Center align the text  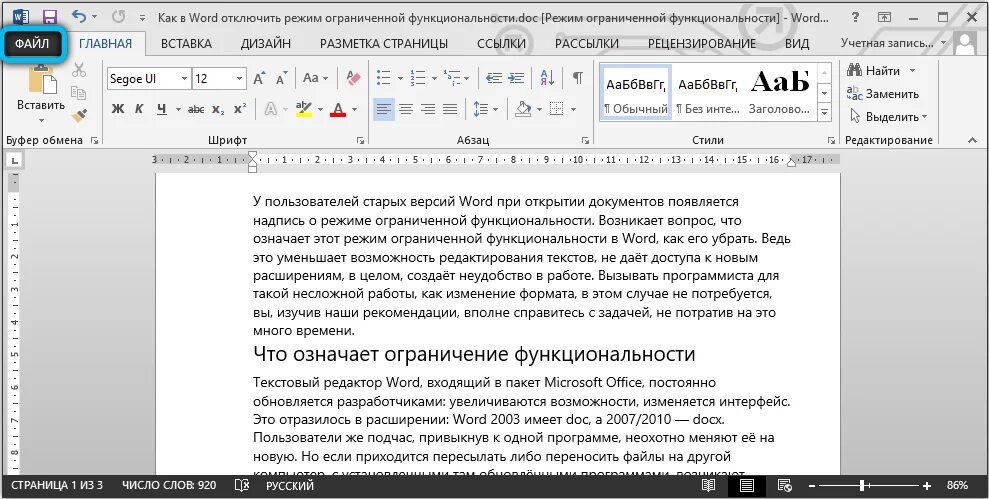pos(406,109)
